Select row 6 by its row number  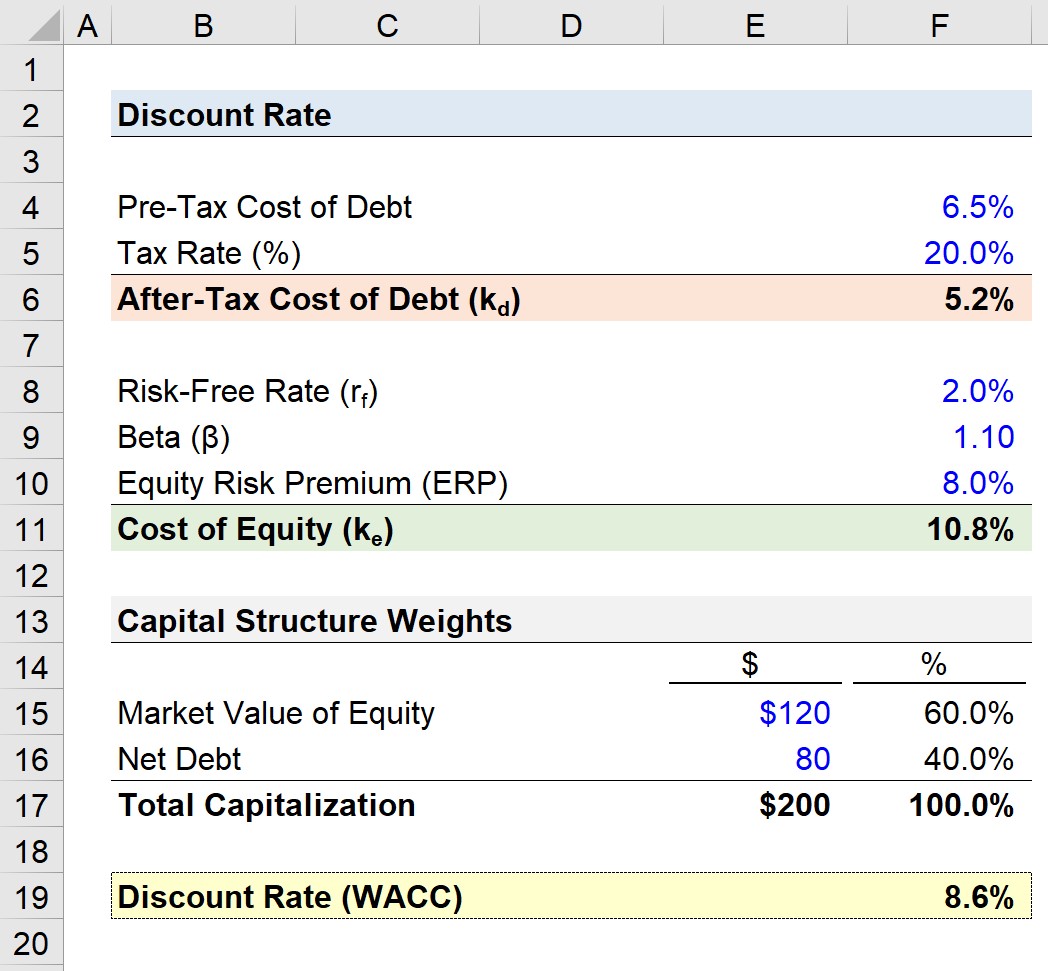tap(31, 299)
